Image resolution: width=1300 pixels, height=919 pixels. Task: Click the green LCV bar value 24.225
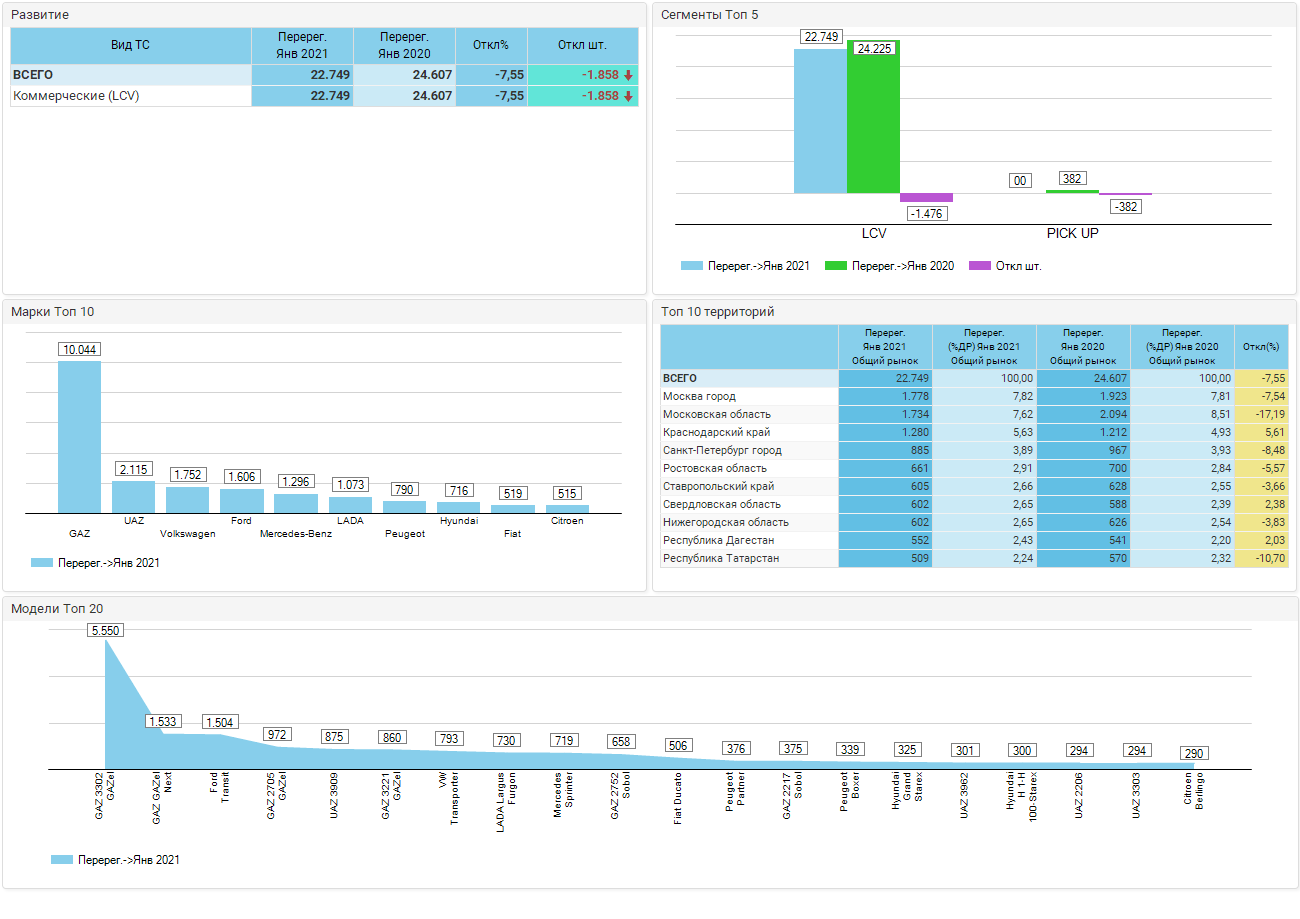pyautogui.click(x=874, y=48)
